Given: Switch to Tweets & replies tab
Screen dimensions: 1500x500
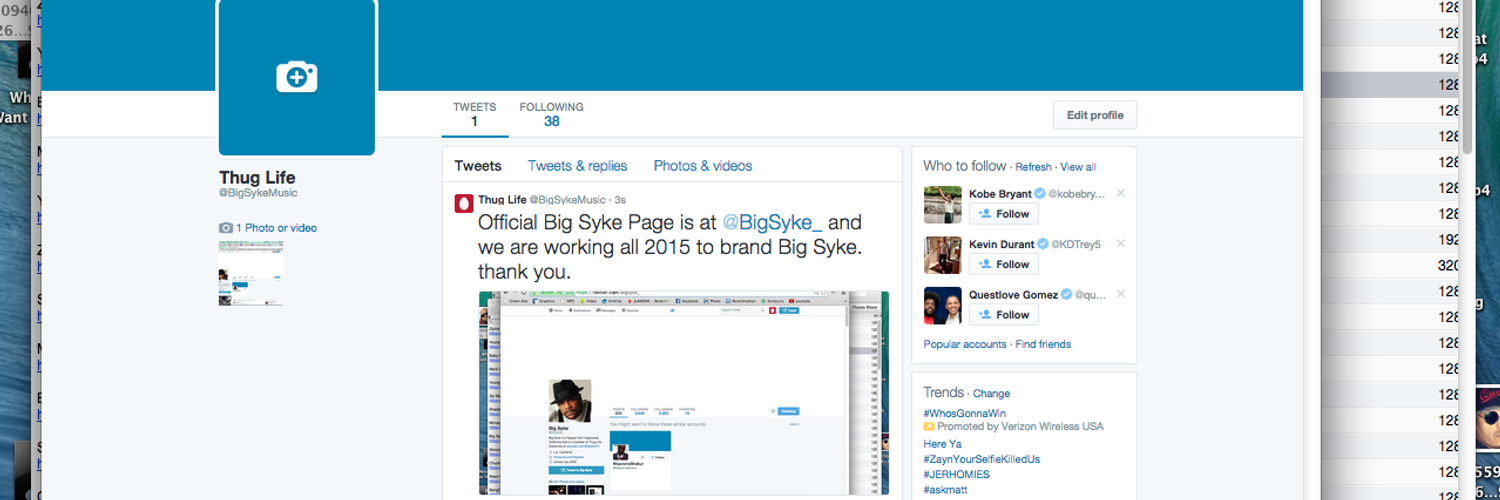Looking at the screenshot, I should point(578,166).
